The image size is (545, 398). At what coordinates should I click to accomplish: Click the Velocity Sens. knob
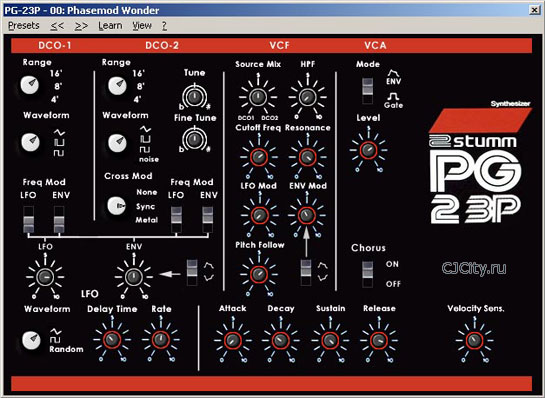pos(474,340)
